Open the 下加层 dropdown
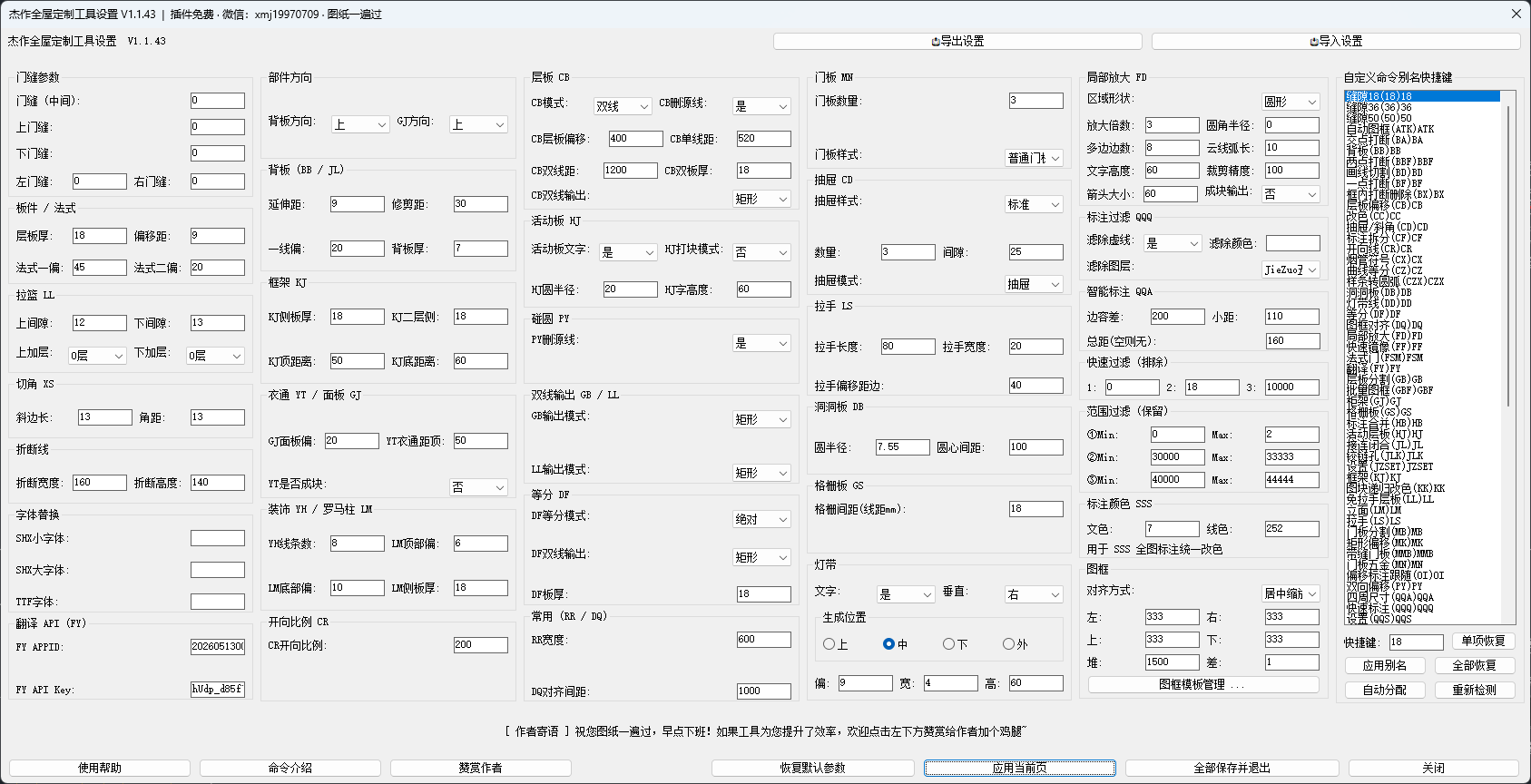The image size is (1531, 784). (216, 356)
